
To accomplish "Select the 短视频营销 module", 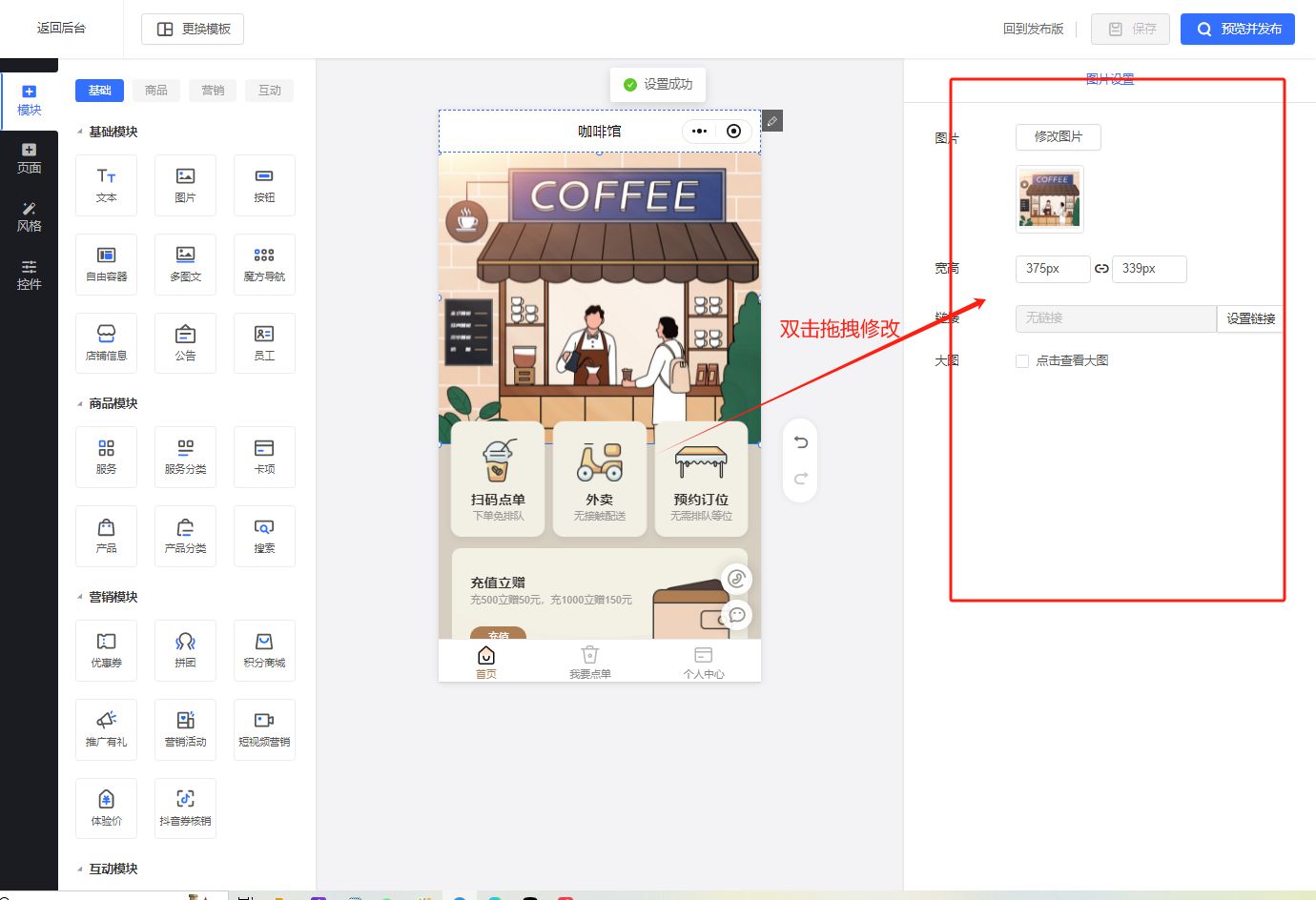I will tap(264, 729).
